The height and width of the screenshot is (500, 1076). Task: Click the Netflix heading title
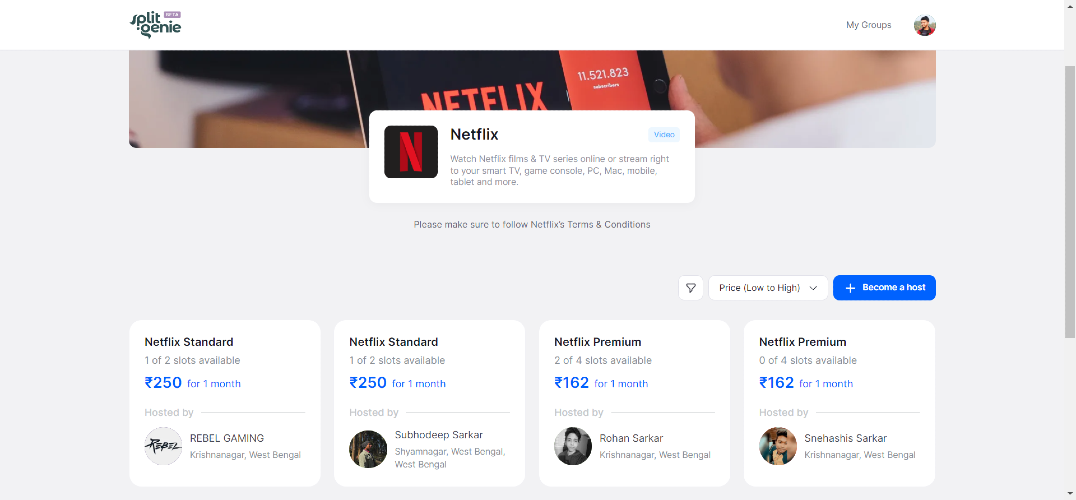[474, 134]
